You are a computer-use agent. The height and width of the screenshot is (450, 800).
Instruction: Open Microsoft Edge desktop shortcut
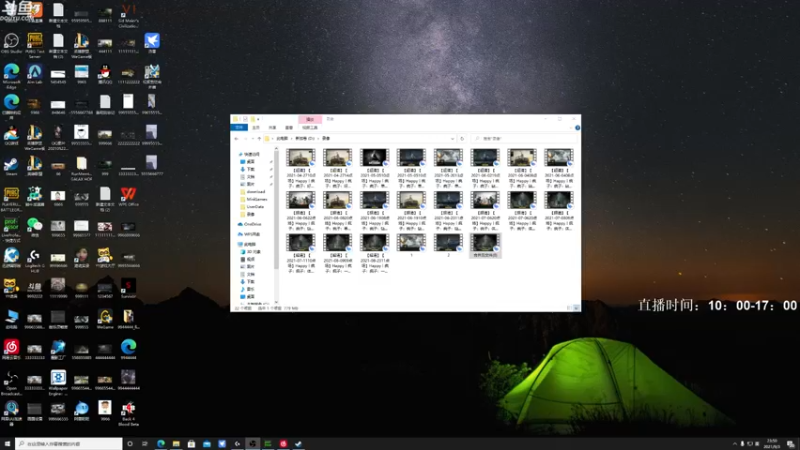tap(11, 76)
